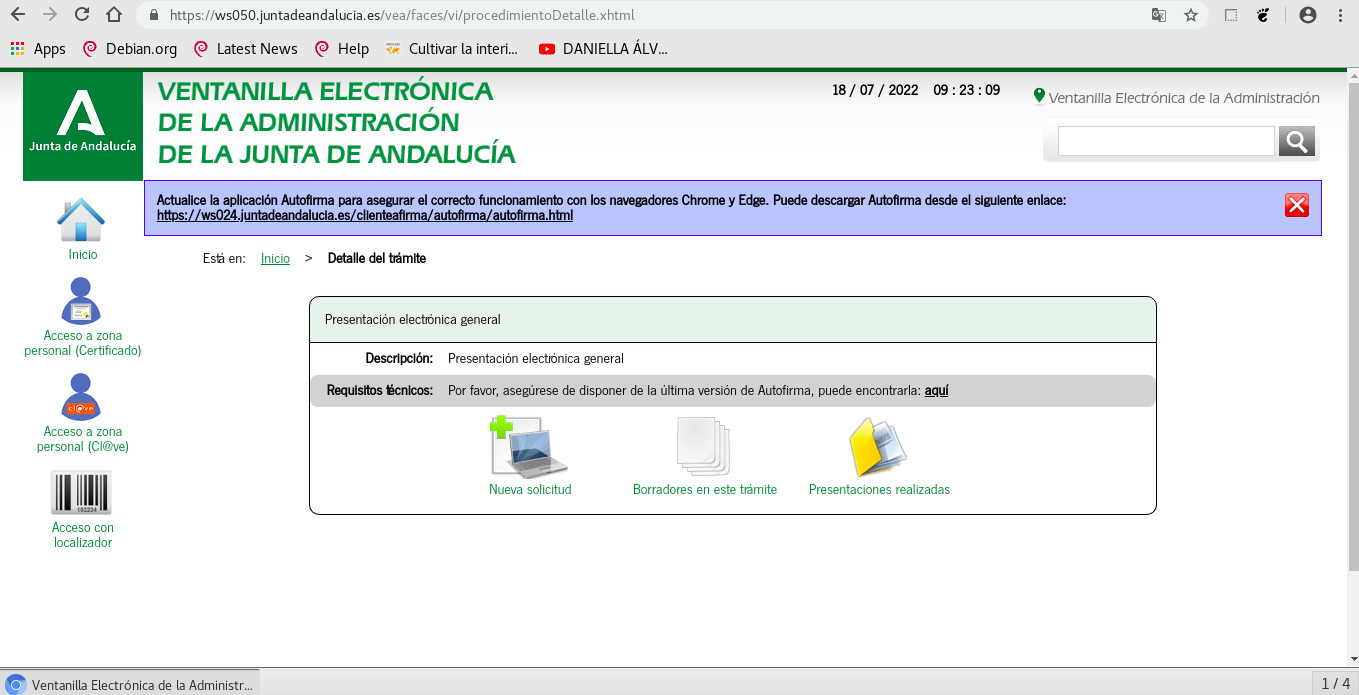Open Help bookmark

(341, 48)
